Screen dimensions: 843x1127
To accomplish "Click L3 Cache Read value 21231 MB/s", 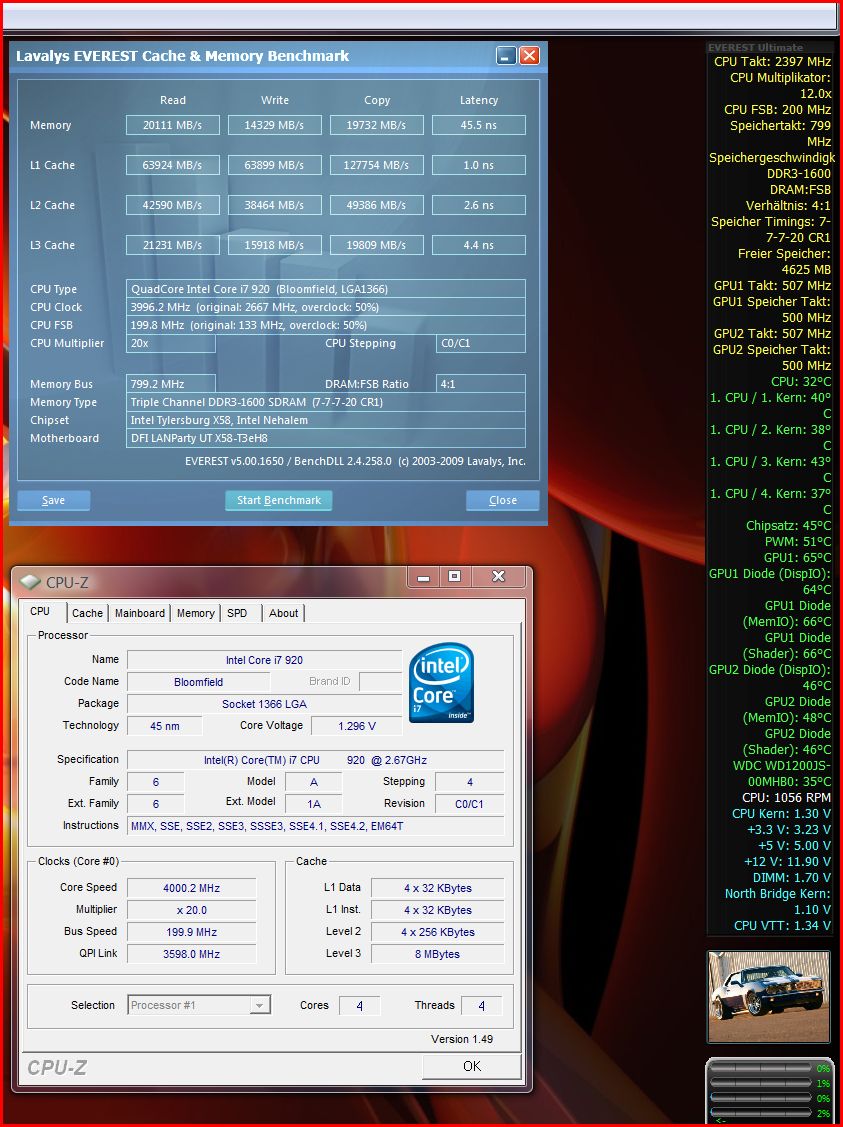I will click(172, 245).
